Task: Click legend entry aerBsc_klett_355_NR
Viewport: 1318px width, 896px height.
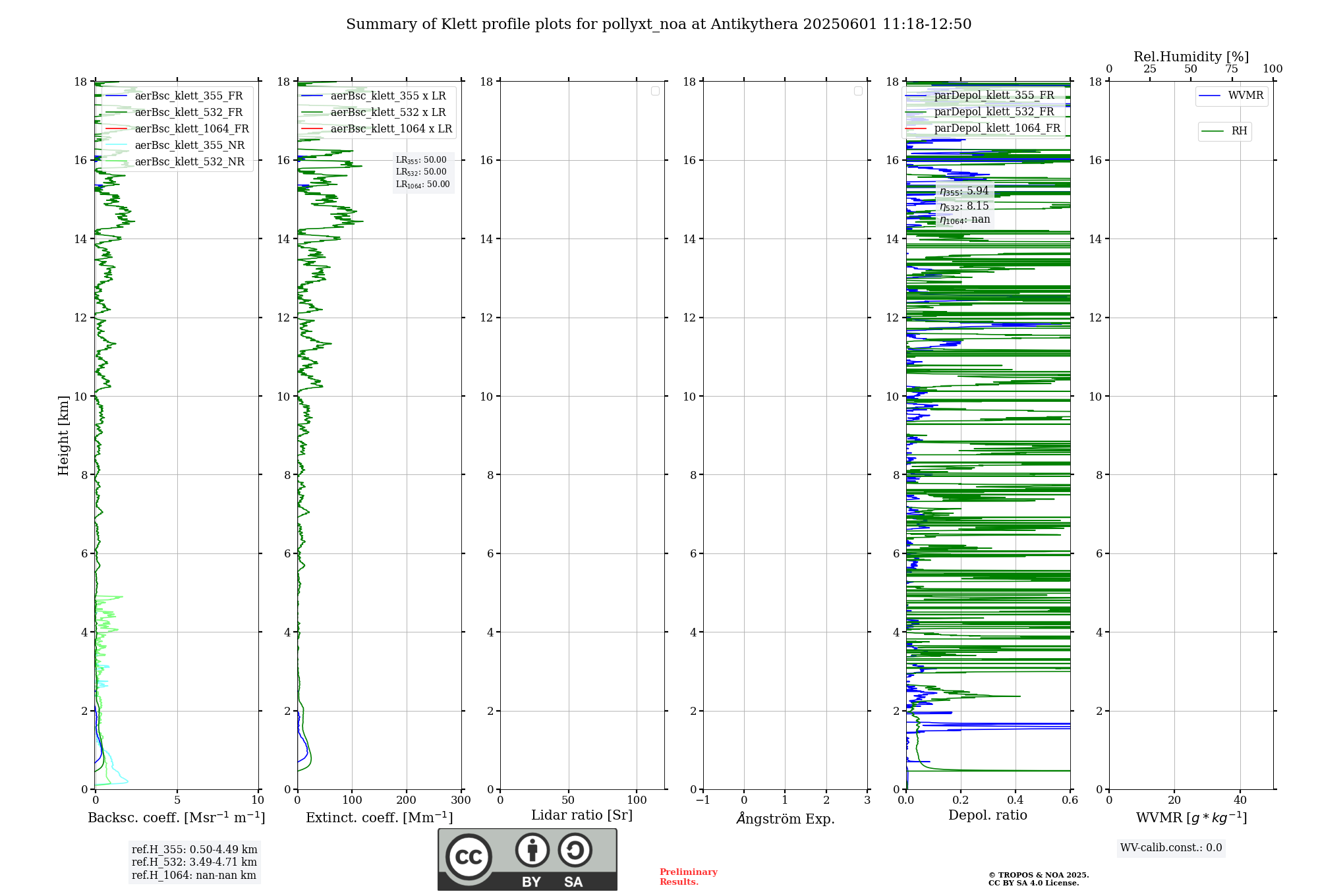Action: [190, 146]
